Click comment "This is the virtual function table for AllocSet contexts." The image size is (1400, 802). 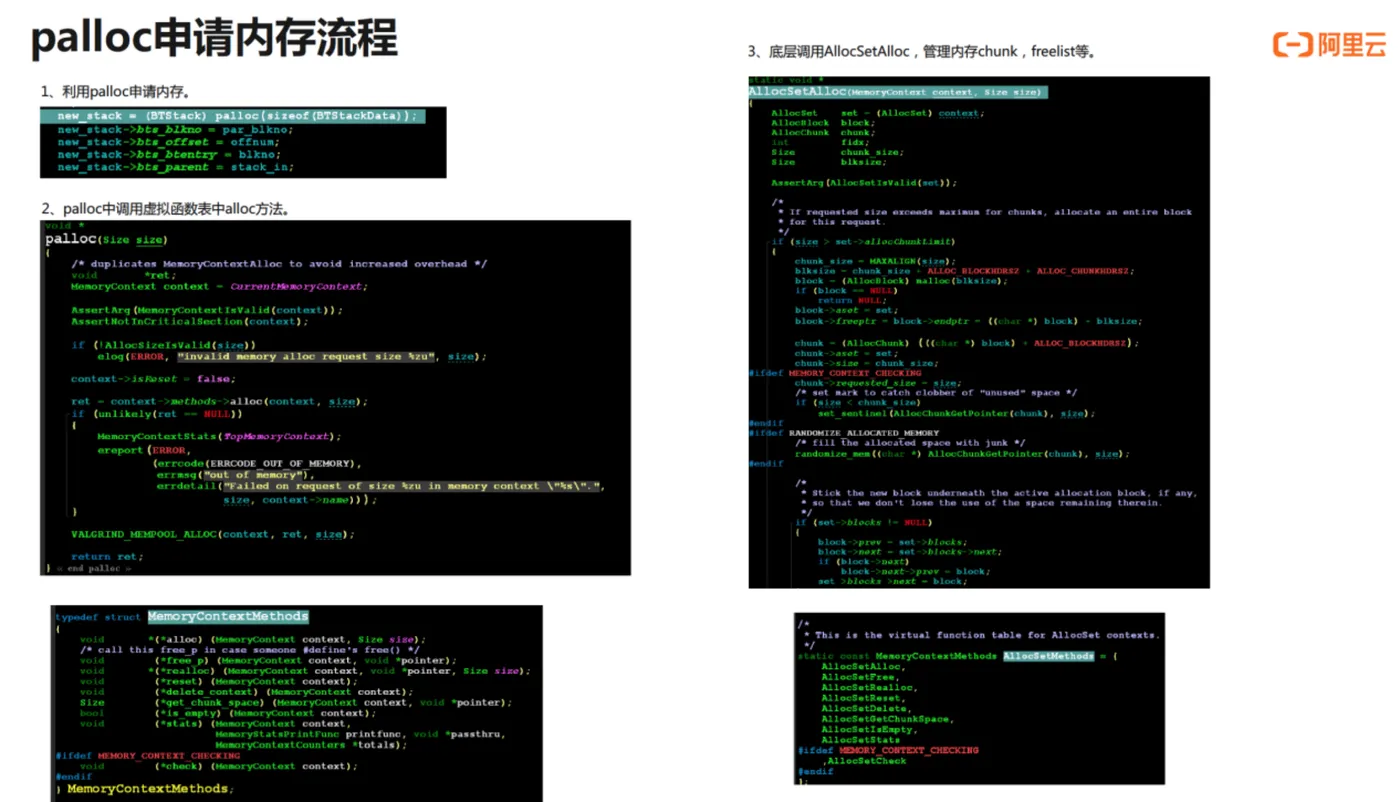987,635
